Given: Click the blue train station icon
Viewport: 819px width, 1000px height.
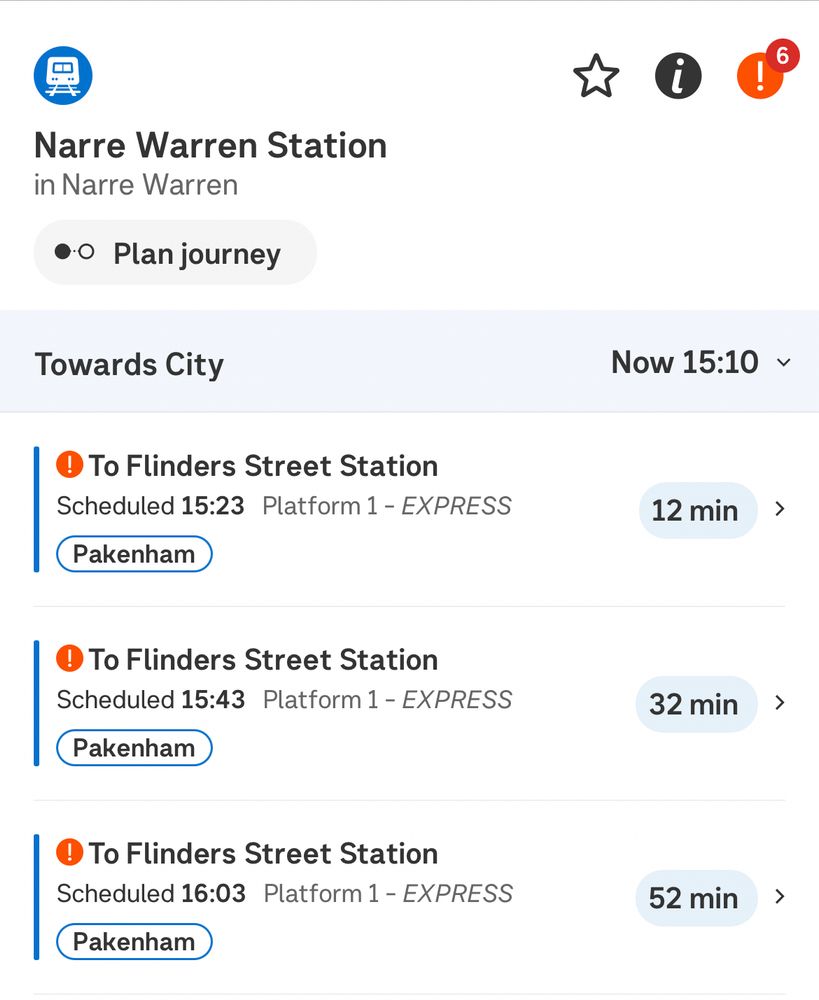Looking at the screenshot, I should (63, 75).
